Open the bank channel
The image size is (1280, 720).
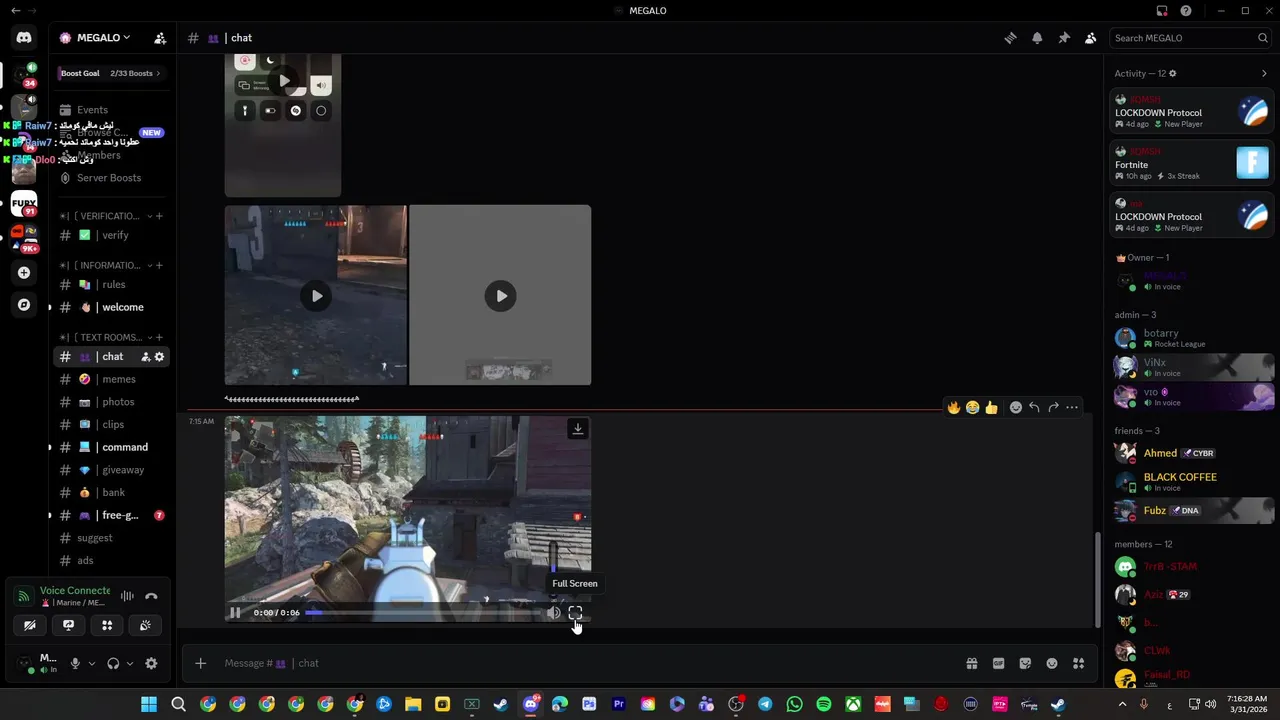(112, 492)
